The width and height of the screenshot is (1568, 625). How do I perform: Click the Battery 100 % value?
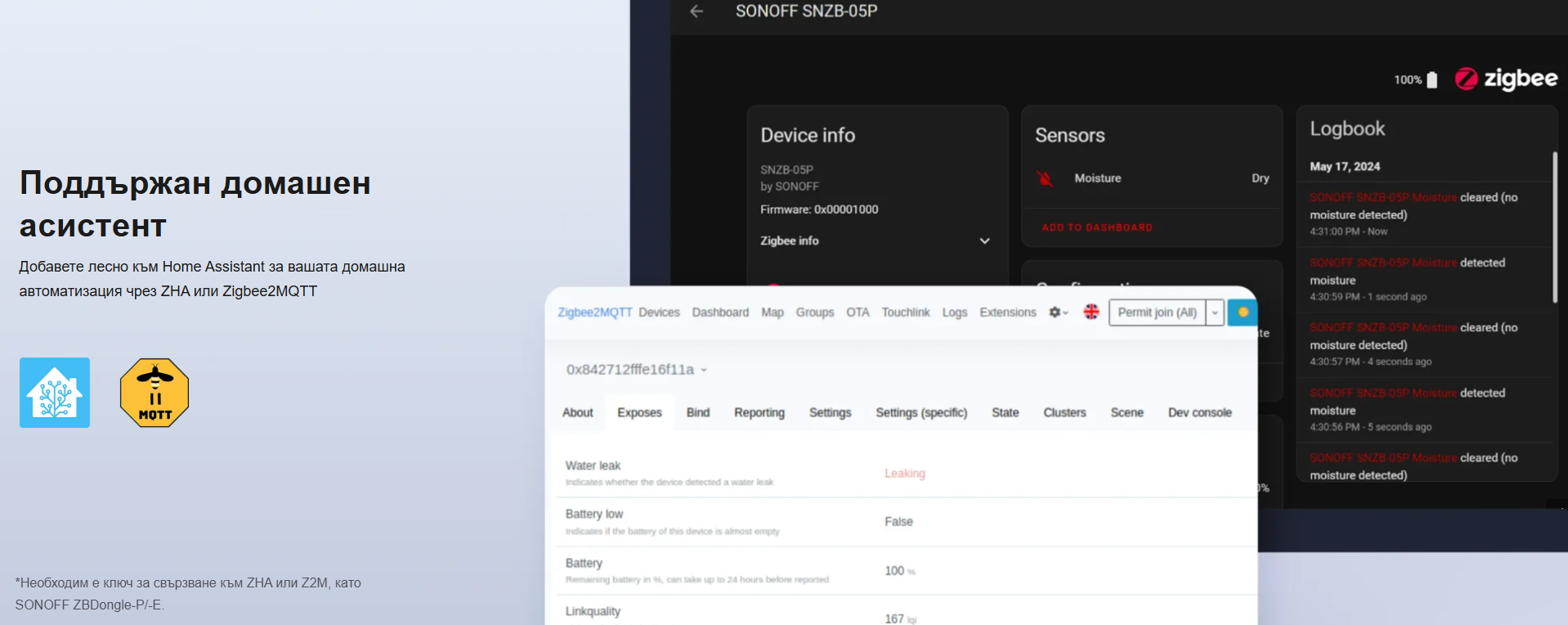(x=899, y=571)
